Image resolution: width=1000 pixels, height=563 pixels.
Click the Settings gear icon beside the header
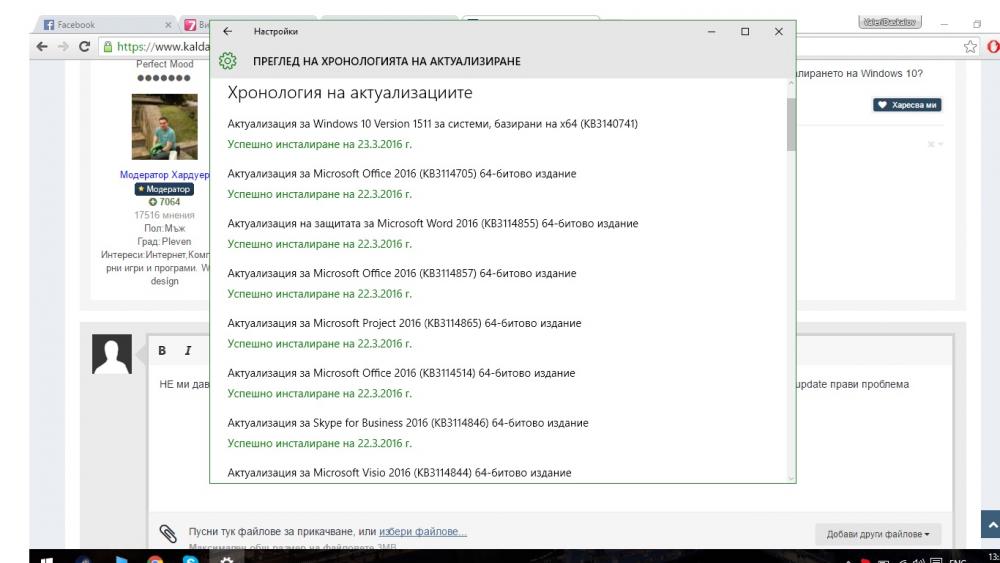pos(228,61)
